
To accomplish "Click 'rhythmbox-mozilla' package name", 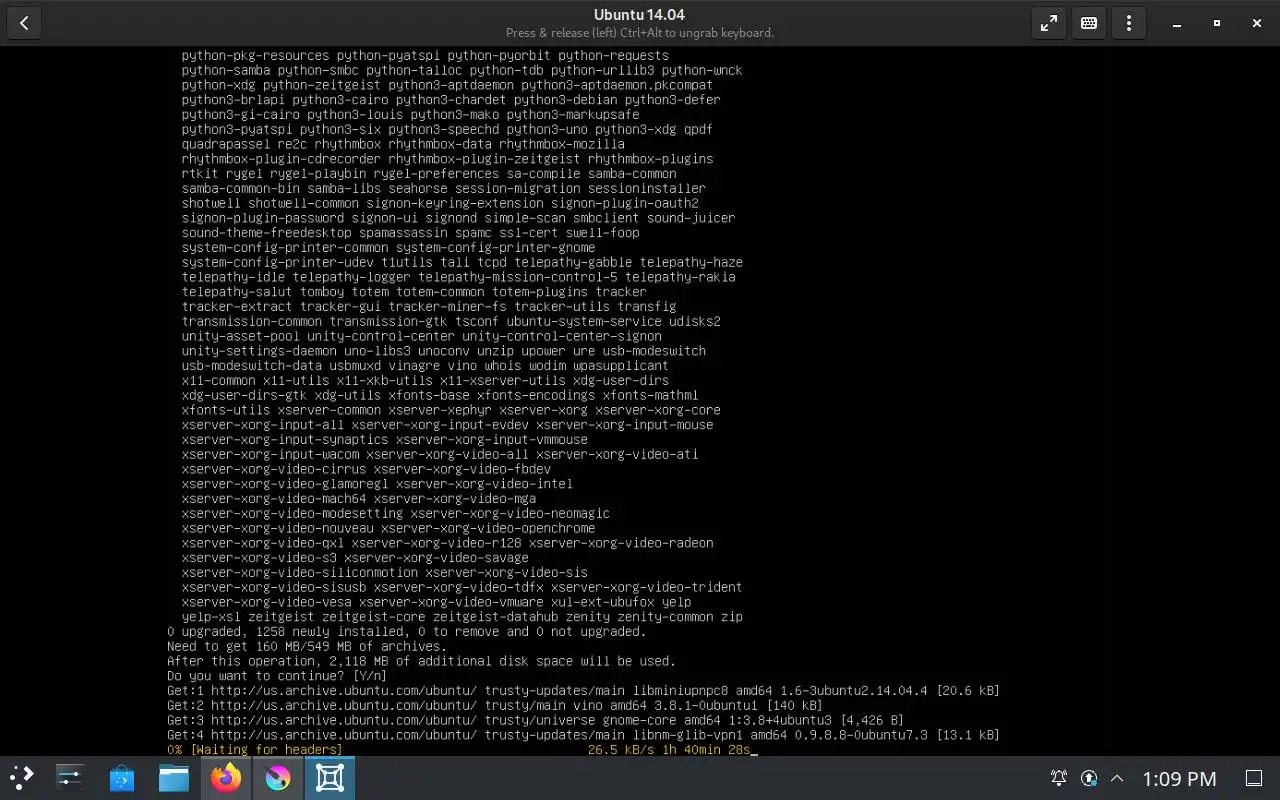I will (561, 144).
